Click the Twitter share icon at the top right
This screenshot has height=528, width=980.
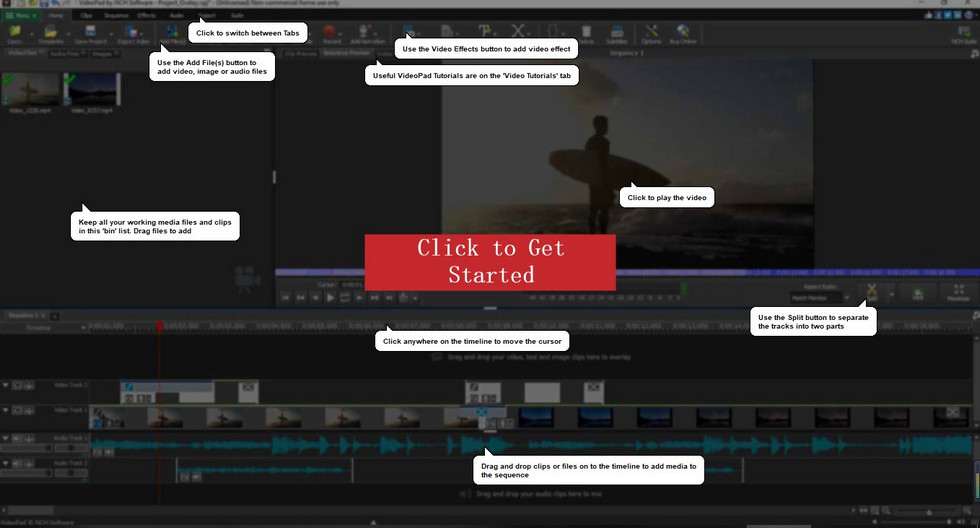[x=949, y=15]
